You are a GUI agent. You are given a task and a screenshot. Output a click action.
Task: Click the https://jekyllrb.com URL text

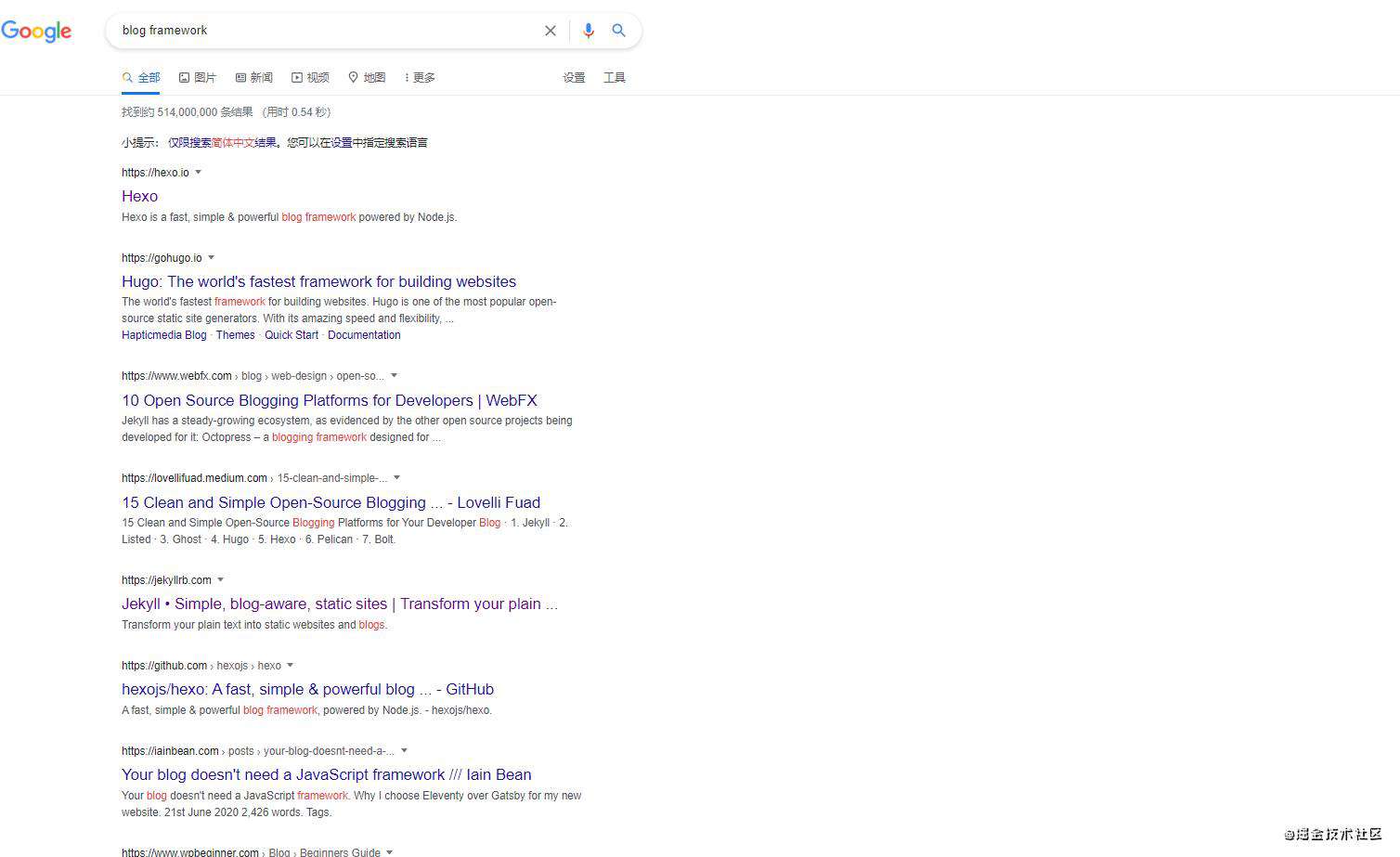(x=166, y=580)
